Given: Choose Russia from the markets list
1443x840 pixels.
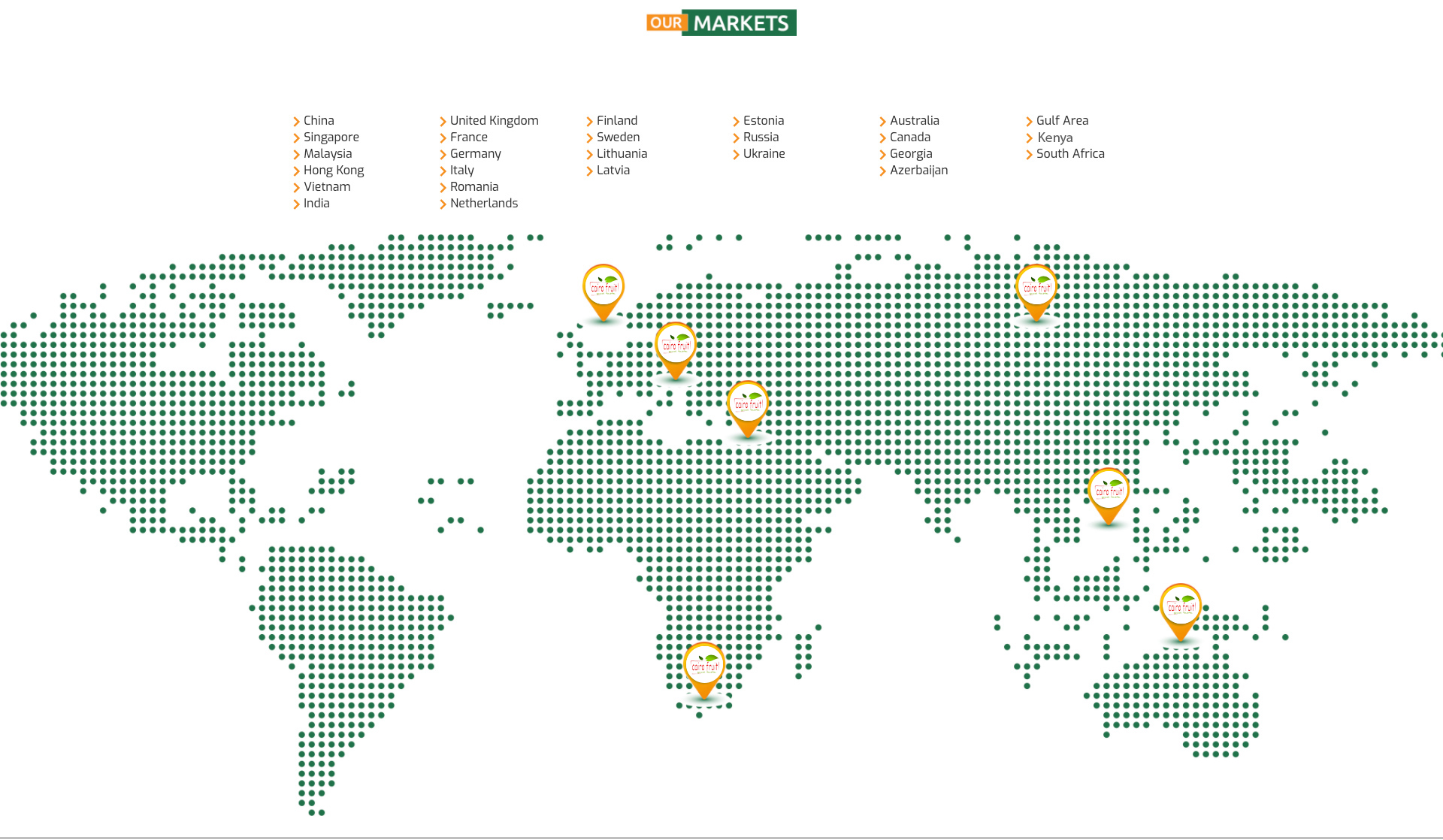Looking at the screenshot, I should click(761, 137).
